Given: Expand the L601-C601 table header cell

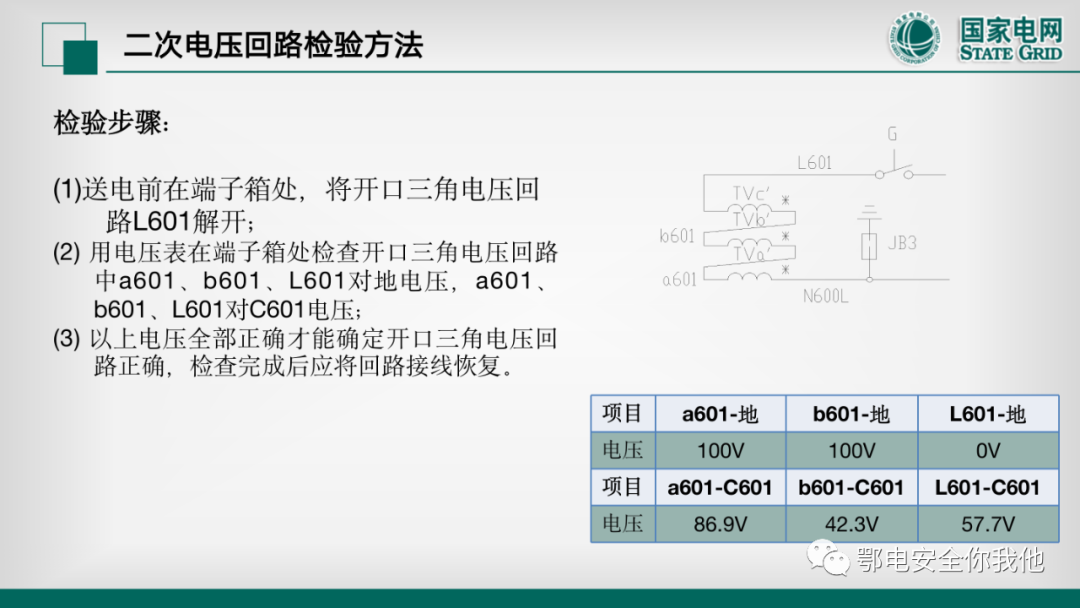Looking at the screenshot, I should coord(988,487).
